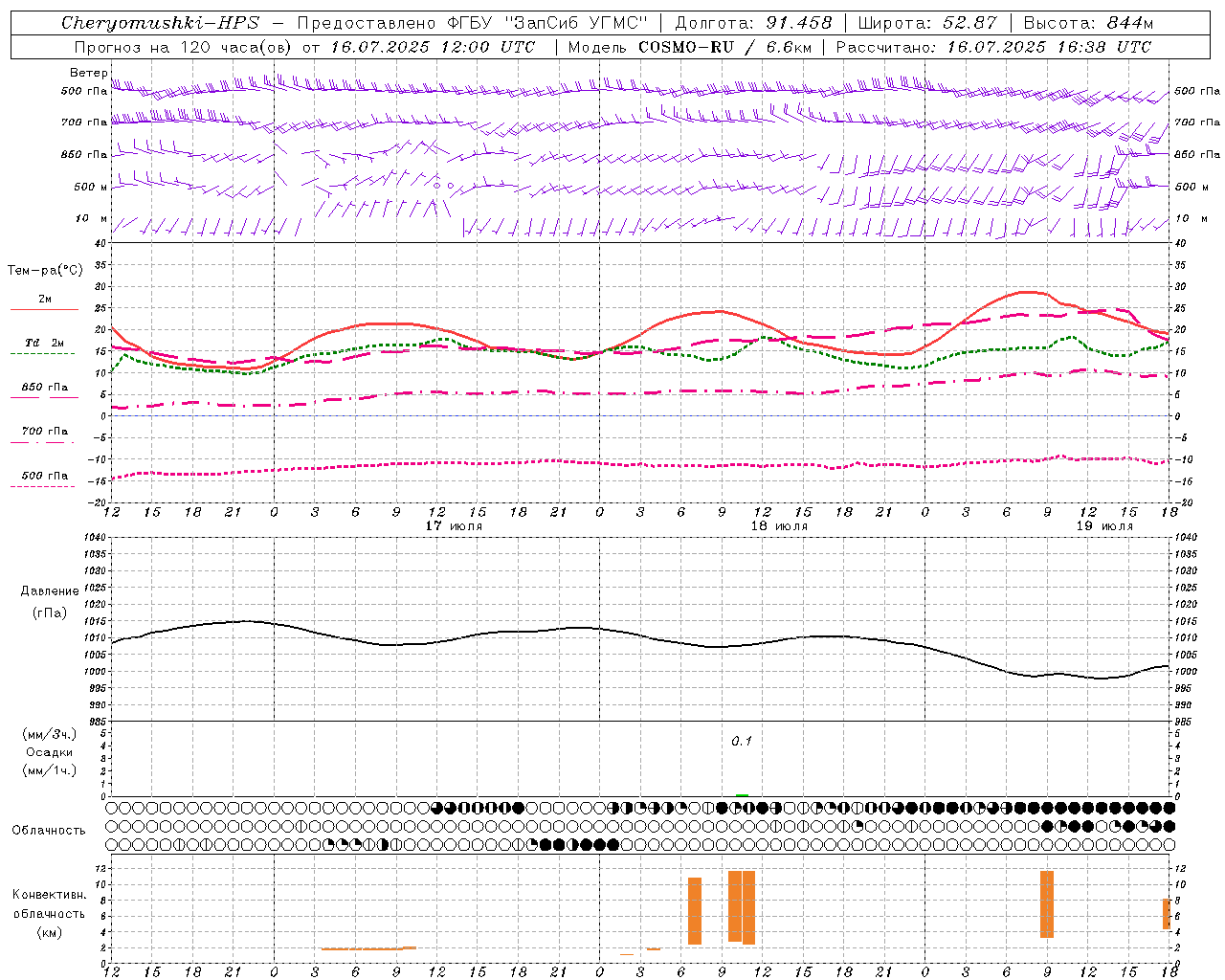The image size is (1225, 980).
Task: Click the 'Ветер' wind panel label
Action: click(x=88, y=73)
